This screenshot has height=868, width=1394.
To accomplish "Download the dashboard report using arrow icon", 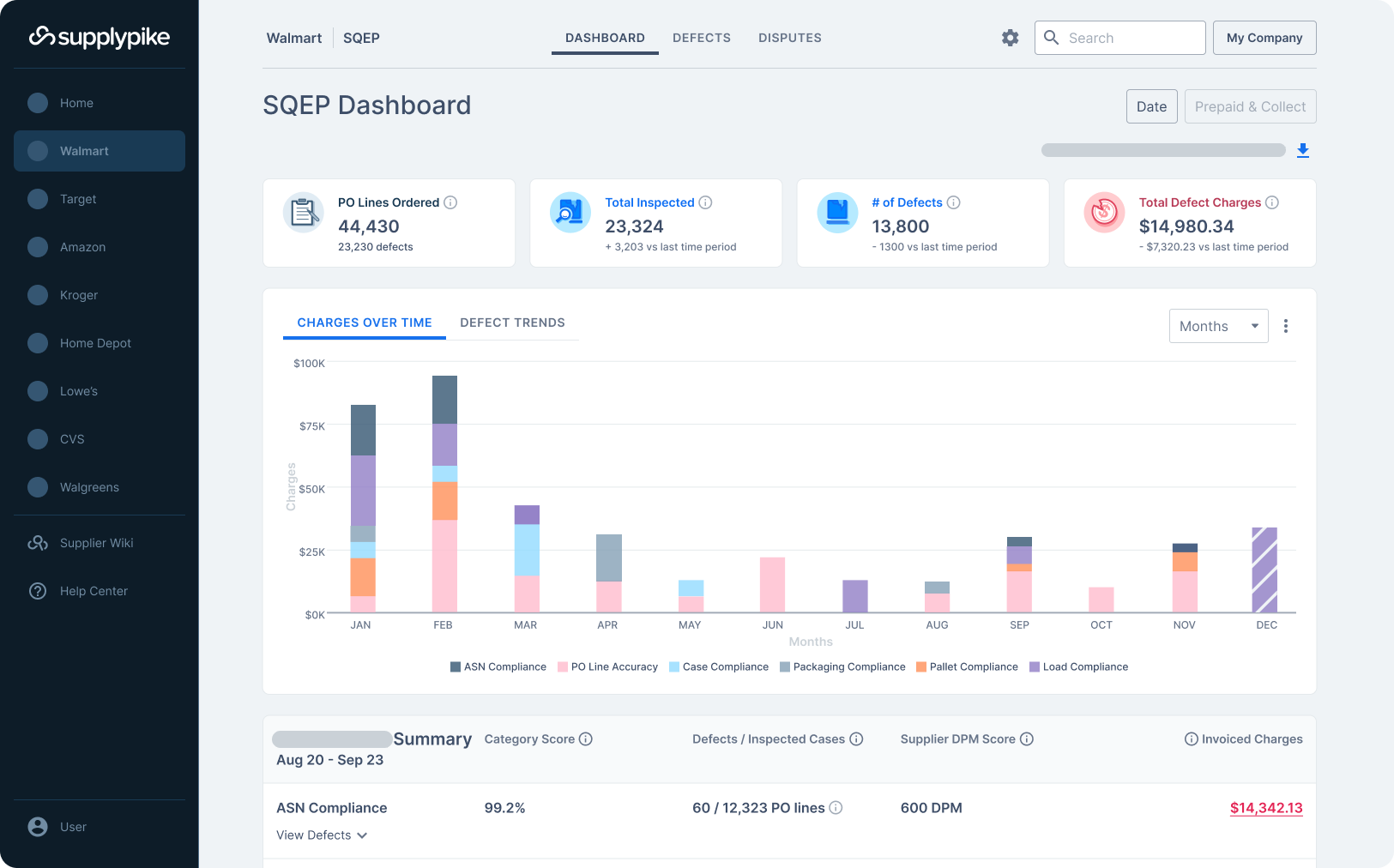I will click(x=1303, y=150).
